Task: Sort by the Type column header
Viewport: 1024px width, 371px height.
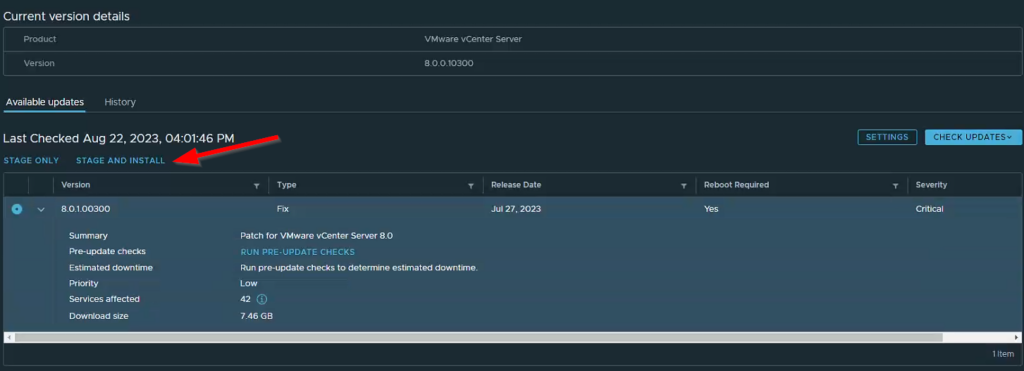Action: [x=287, y=185]
